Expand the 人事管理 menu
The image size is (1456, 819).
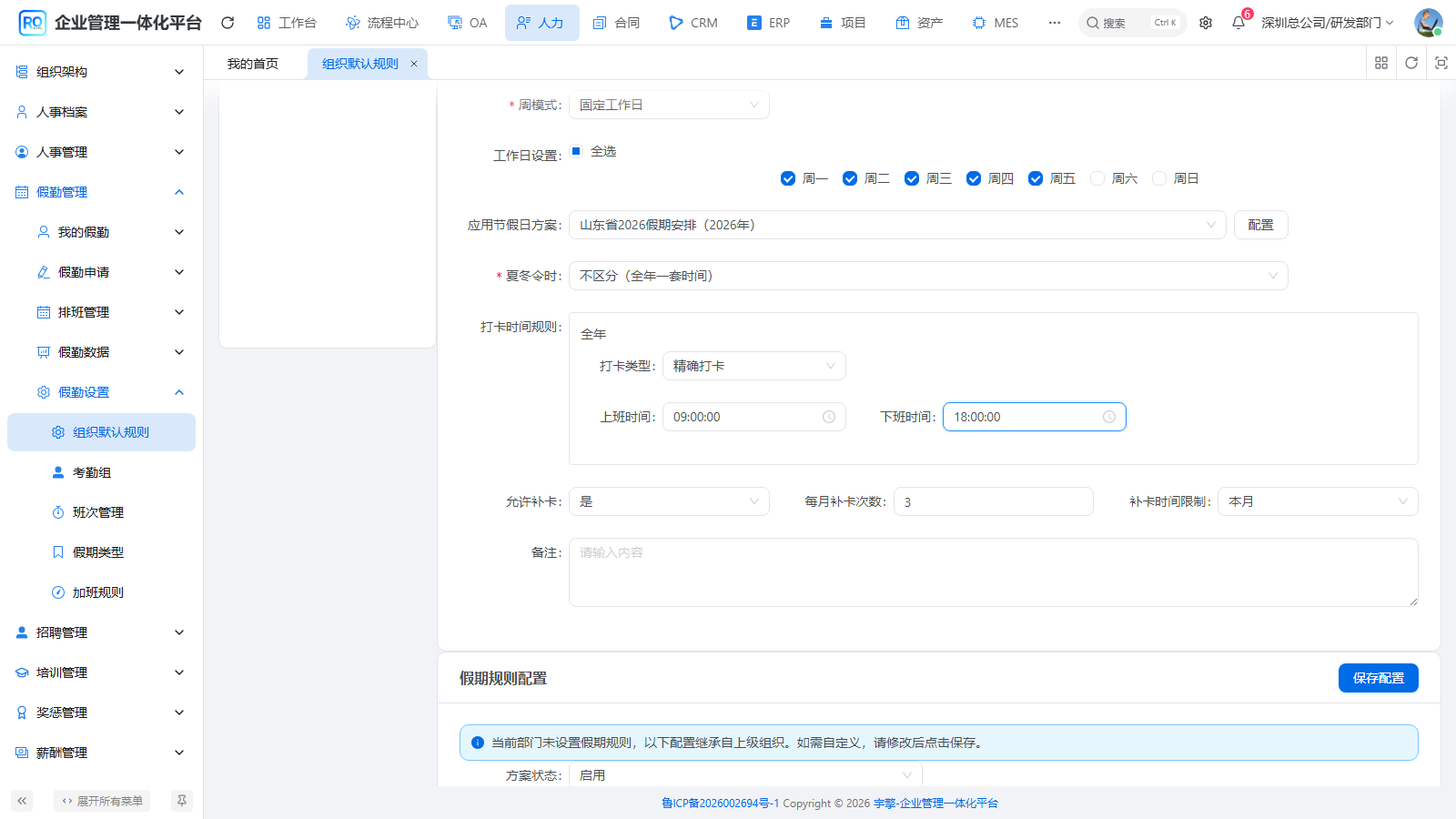[101, 152]
